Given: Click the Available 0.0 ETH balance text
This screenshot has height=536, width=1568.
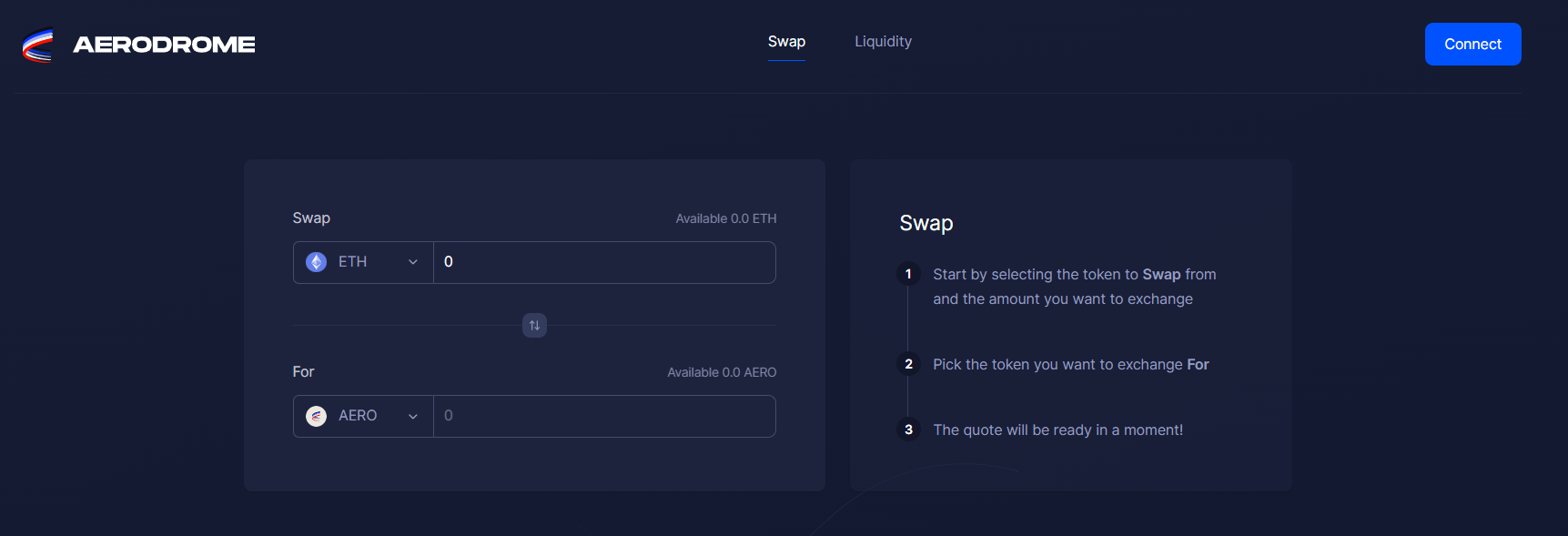Looking at the screenshot, I should pos(725,218).
